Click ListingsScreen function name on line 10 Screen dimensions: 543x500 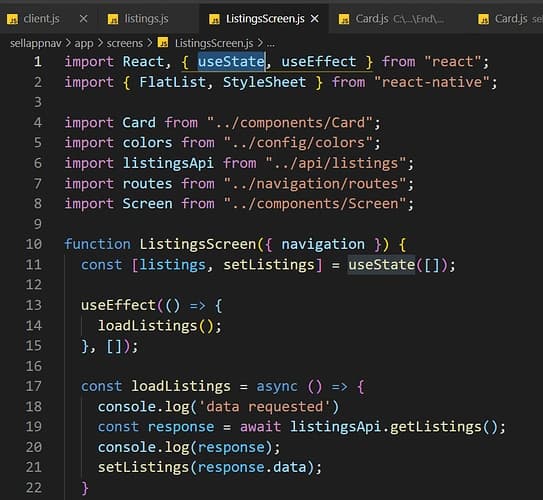click(197, 244)
